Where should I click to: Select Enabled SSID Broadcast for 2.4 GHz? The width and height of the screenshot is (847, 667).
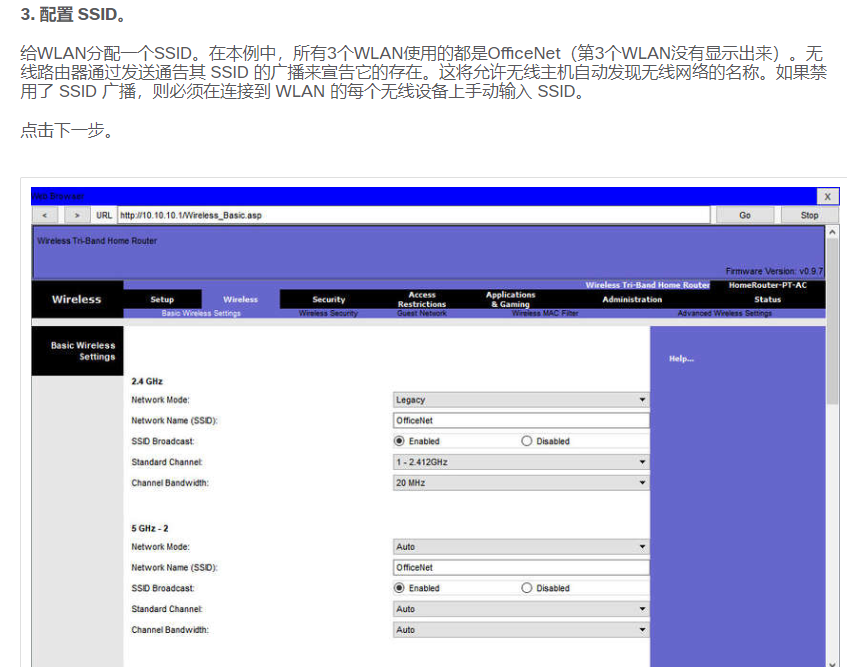click(400, 441)
